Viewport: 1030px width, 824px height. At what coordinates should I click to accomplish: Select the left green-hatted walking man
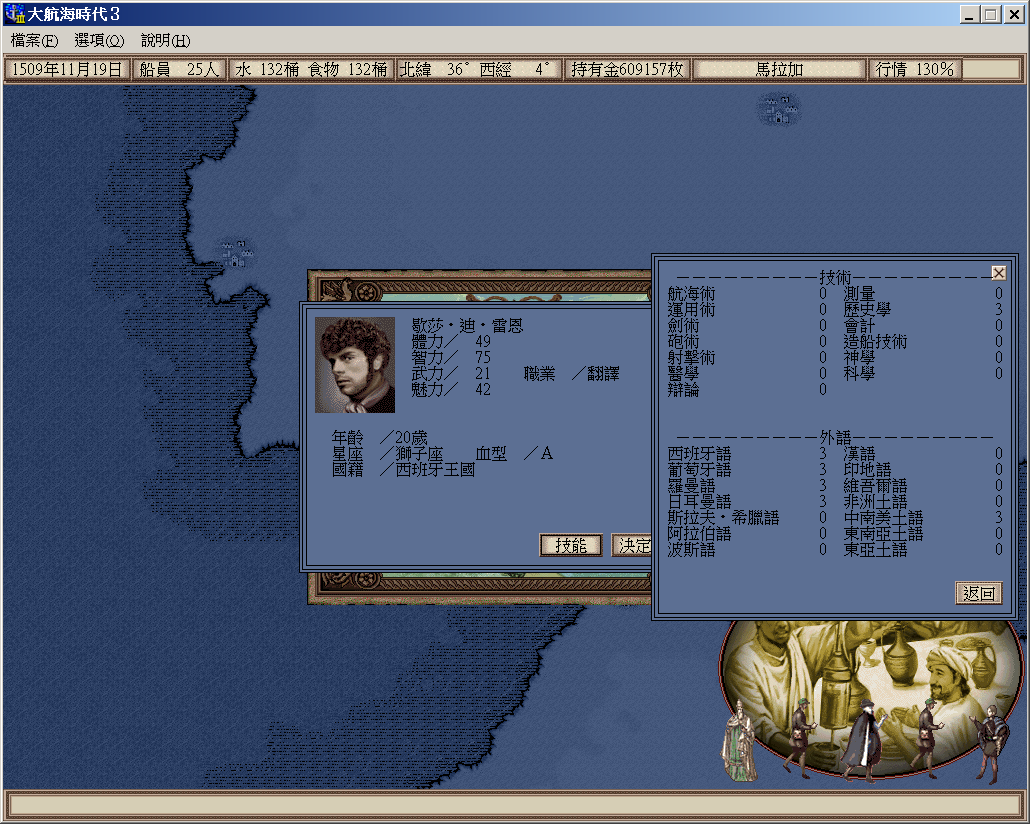(x=801, y=738)
